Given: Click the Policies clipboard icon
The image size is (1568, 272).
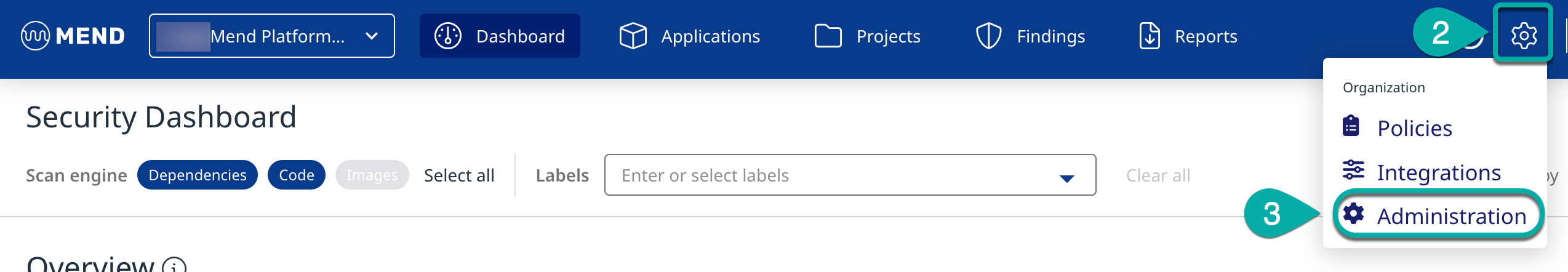Looking at the screenshot, I should [1351, 126].
